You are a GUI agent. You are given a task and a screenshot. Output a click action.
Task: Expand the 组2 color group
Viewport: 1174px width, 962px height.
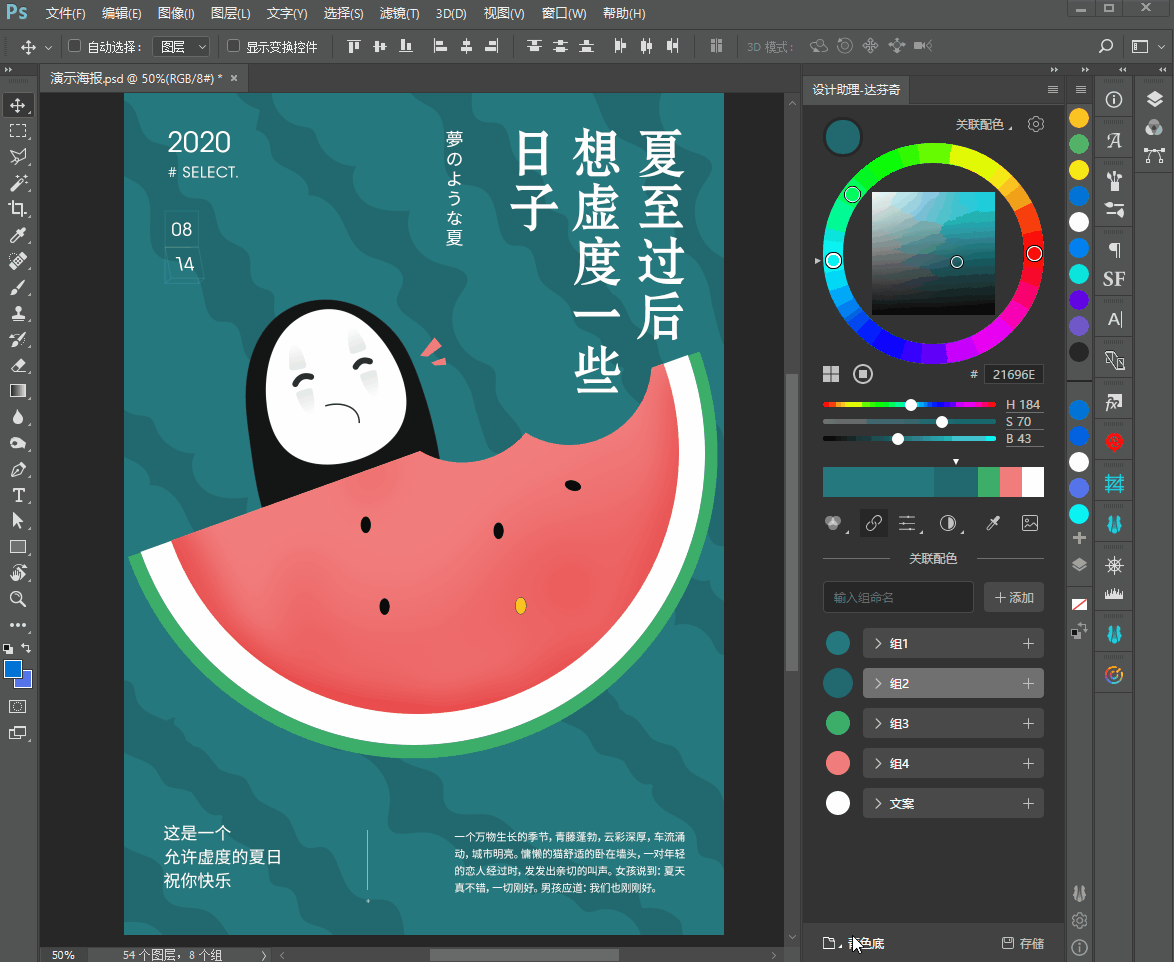point(878,684)
